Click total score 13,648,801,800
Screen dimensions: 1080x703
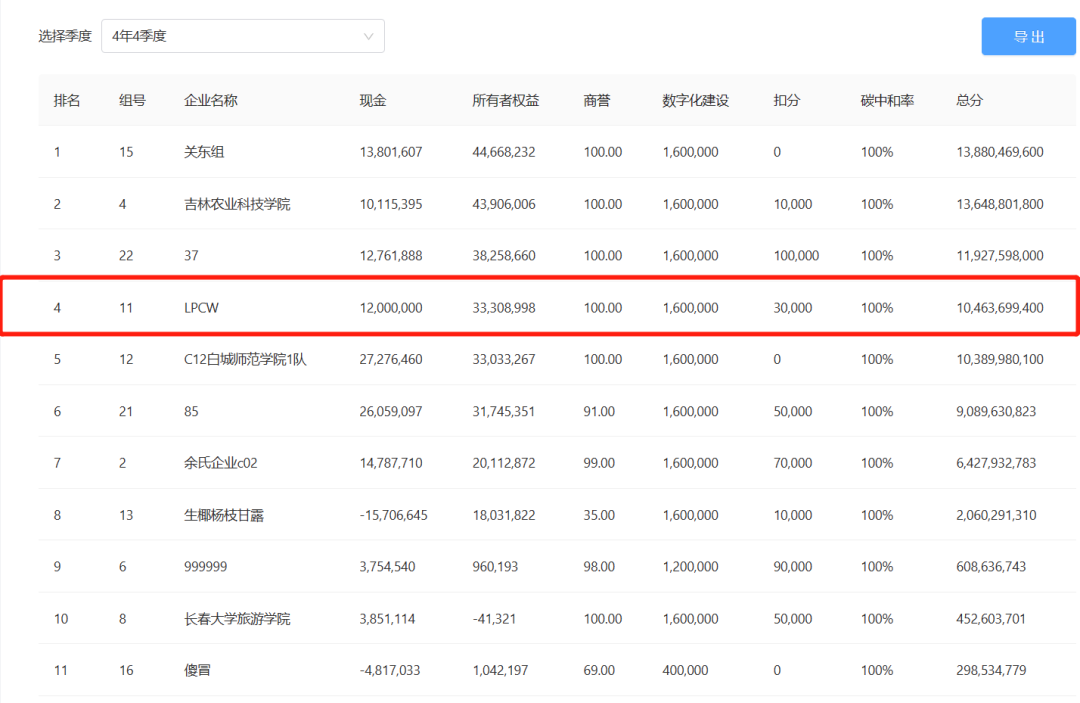[x=999, y=204]
